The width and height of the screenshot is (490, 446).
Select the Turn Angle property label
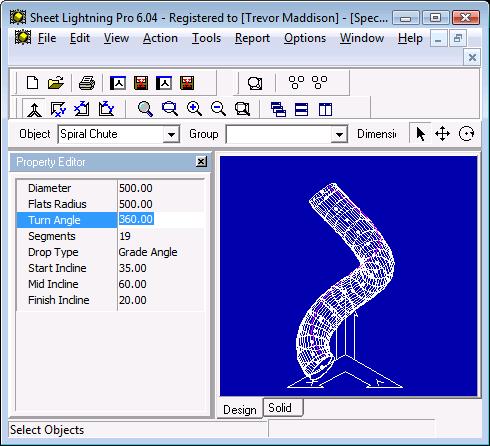pyautogui.click(x=54, y=220)
